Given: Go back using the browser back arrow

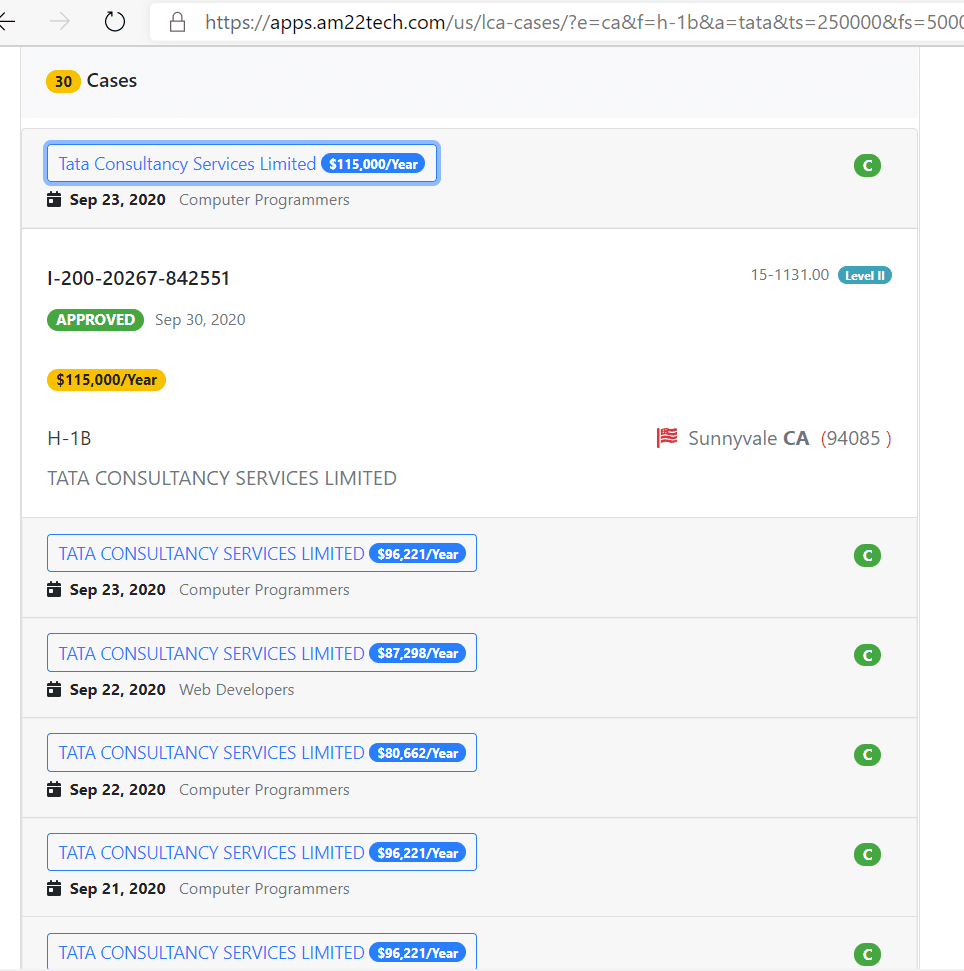Looking at the screenshot, I should coord(6,22).
